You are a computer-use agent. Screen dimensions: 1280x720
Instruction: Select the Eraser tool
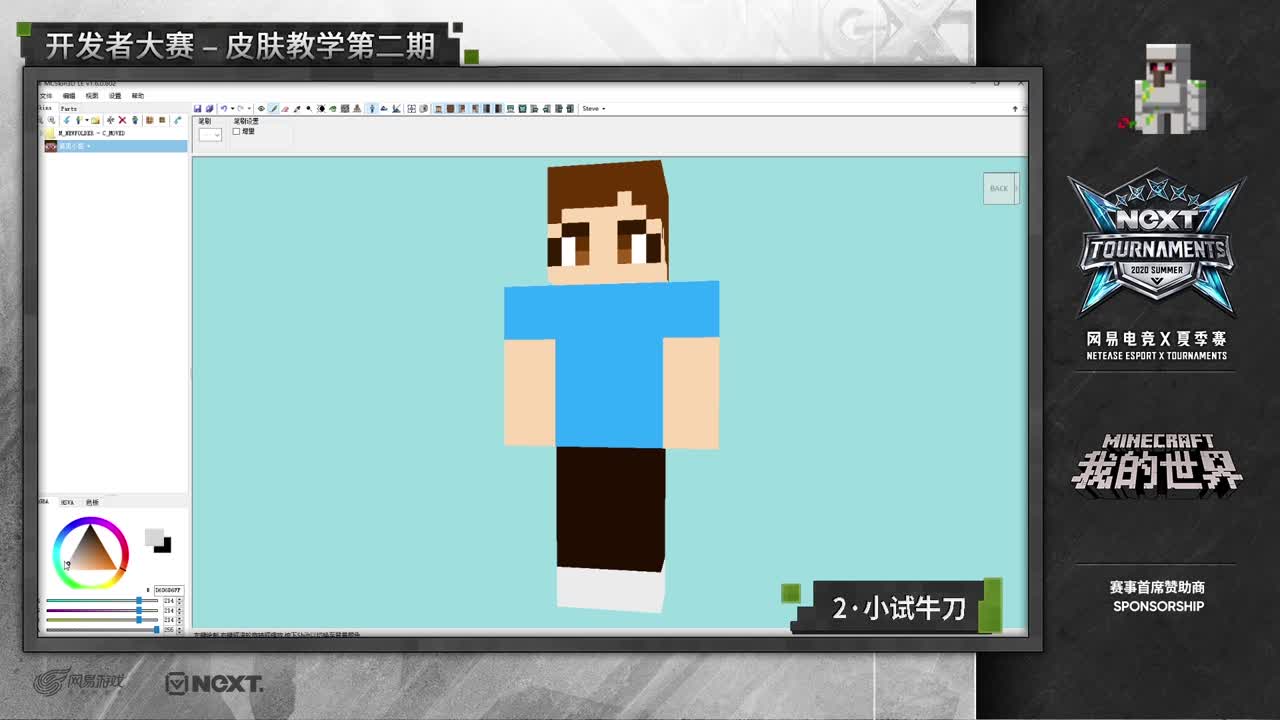(285, 108)
